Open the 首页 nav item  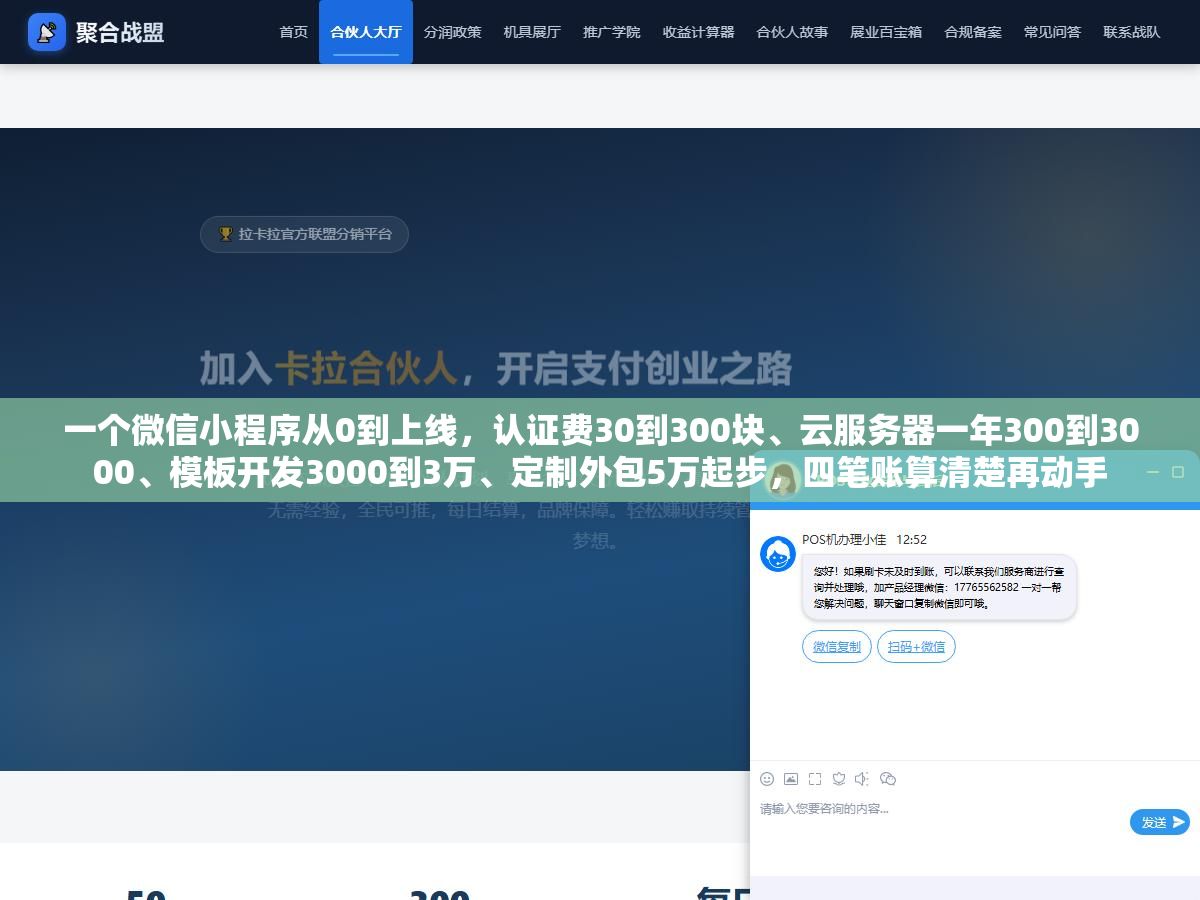coord(294,32)
